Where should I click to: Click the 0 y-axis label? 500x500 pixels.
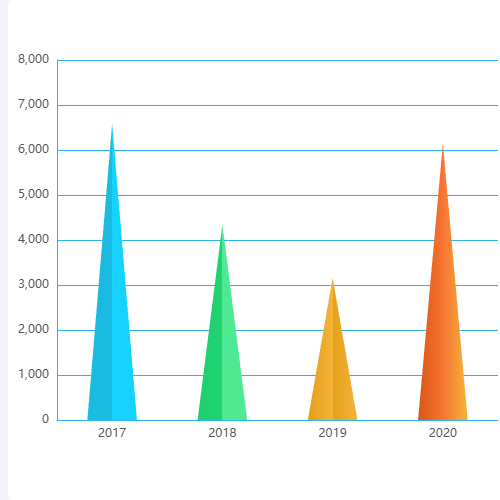coord(45,419)
